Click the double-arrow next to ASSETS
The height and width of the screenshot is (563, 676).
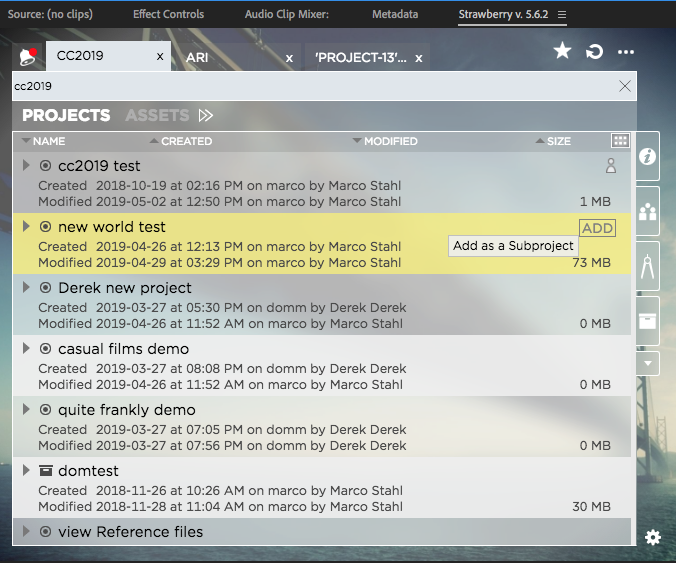206,116
